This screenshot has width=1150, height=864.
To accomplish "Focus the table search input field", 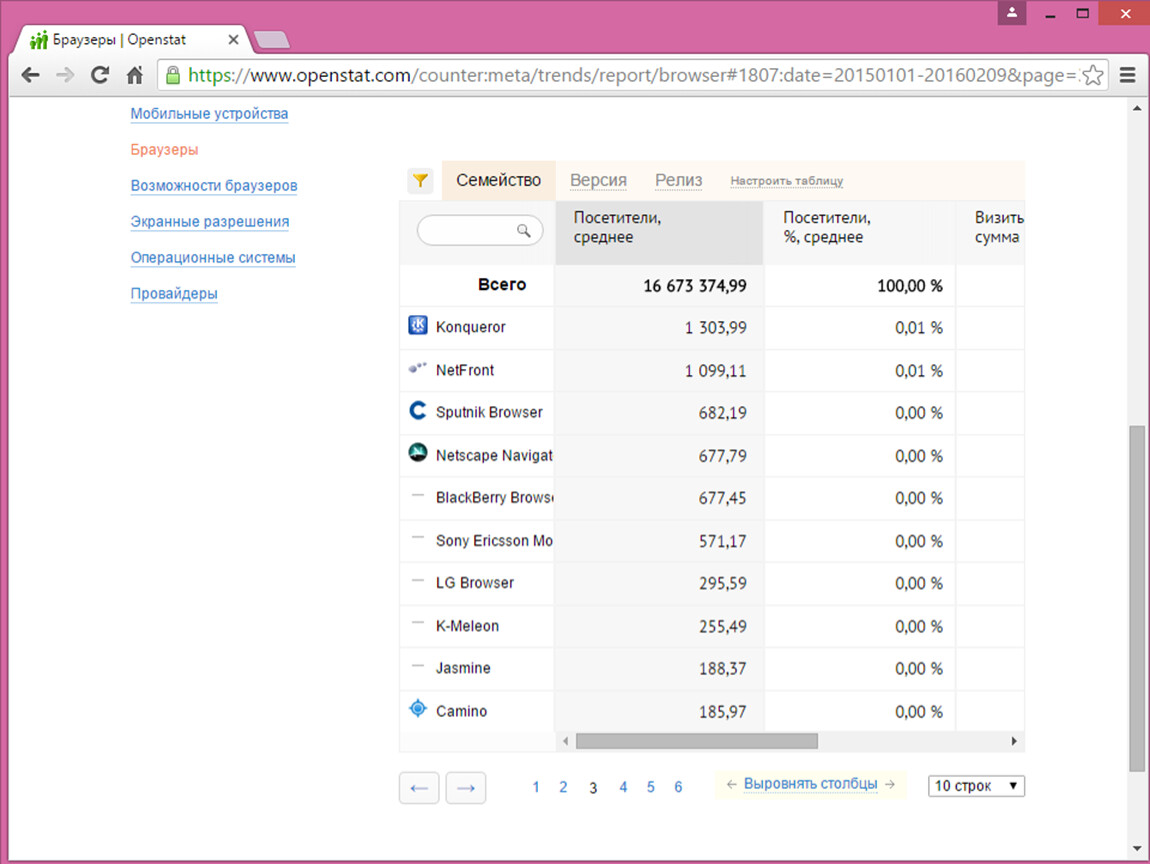I will 480,230.
